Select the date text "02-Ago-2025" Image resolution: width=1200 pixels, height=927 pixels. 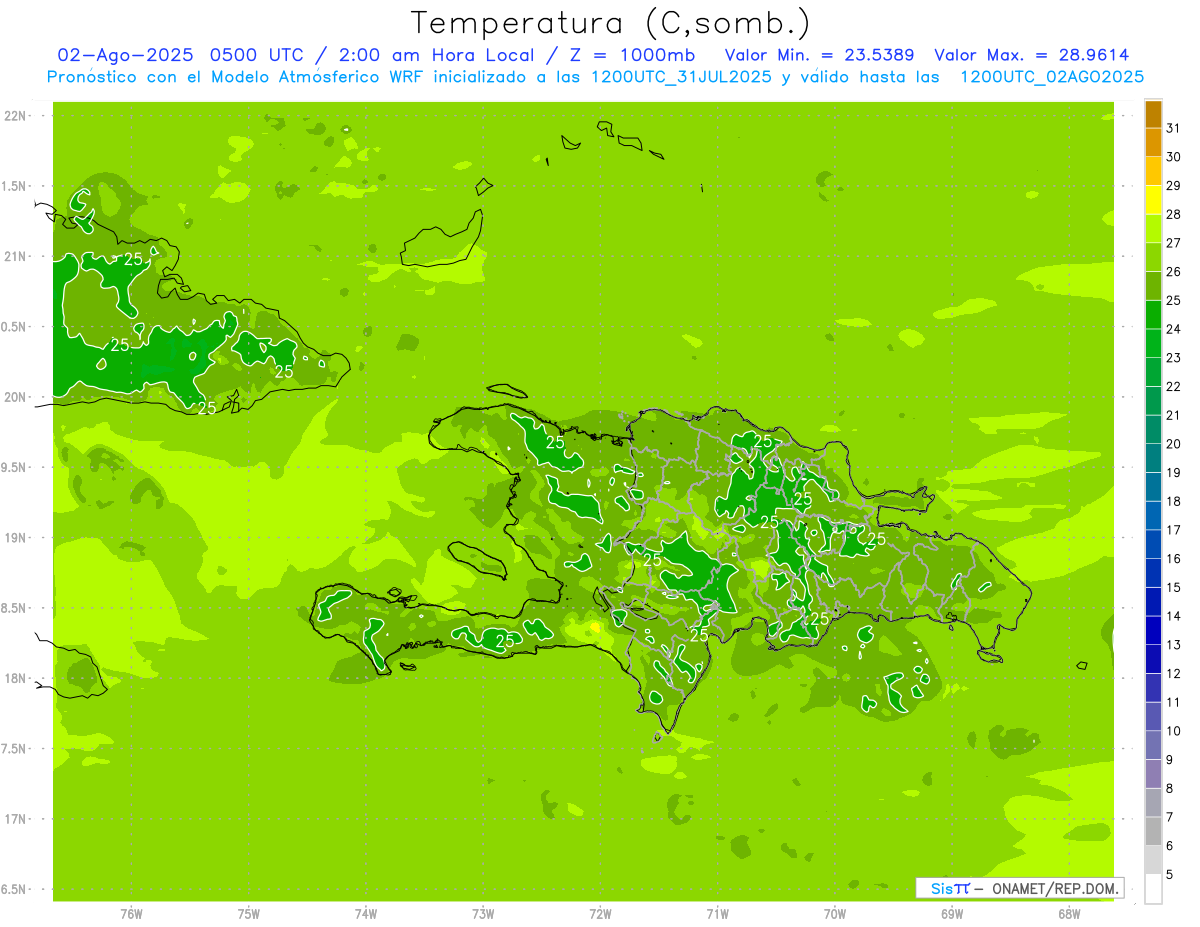click(x=127, y=55)
